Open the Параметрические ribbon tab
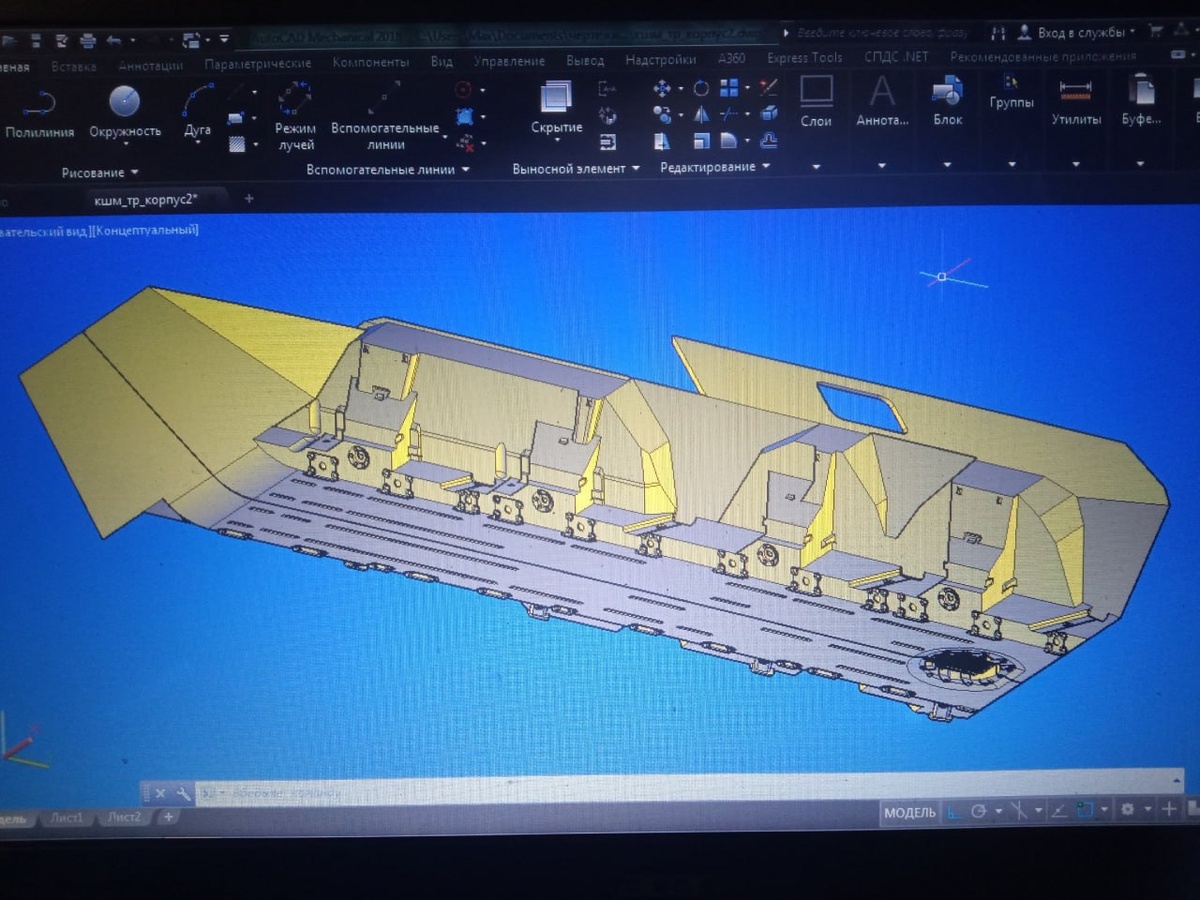The width and height of the screenshot is (1200, 900). click(x=257, y=64)
